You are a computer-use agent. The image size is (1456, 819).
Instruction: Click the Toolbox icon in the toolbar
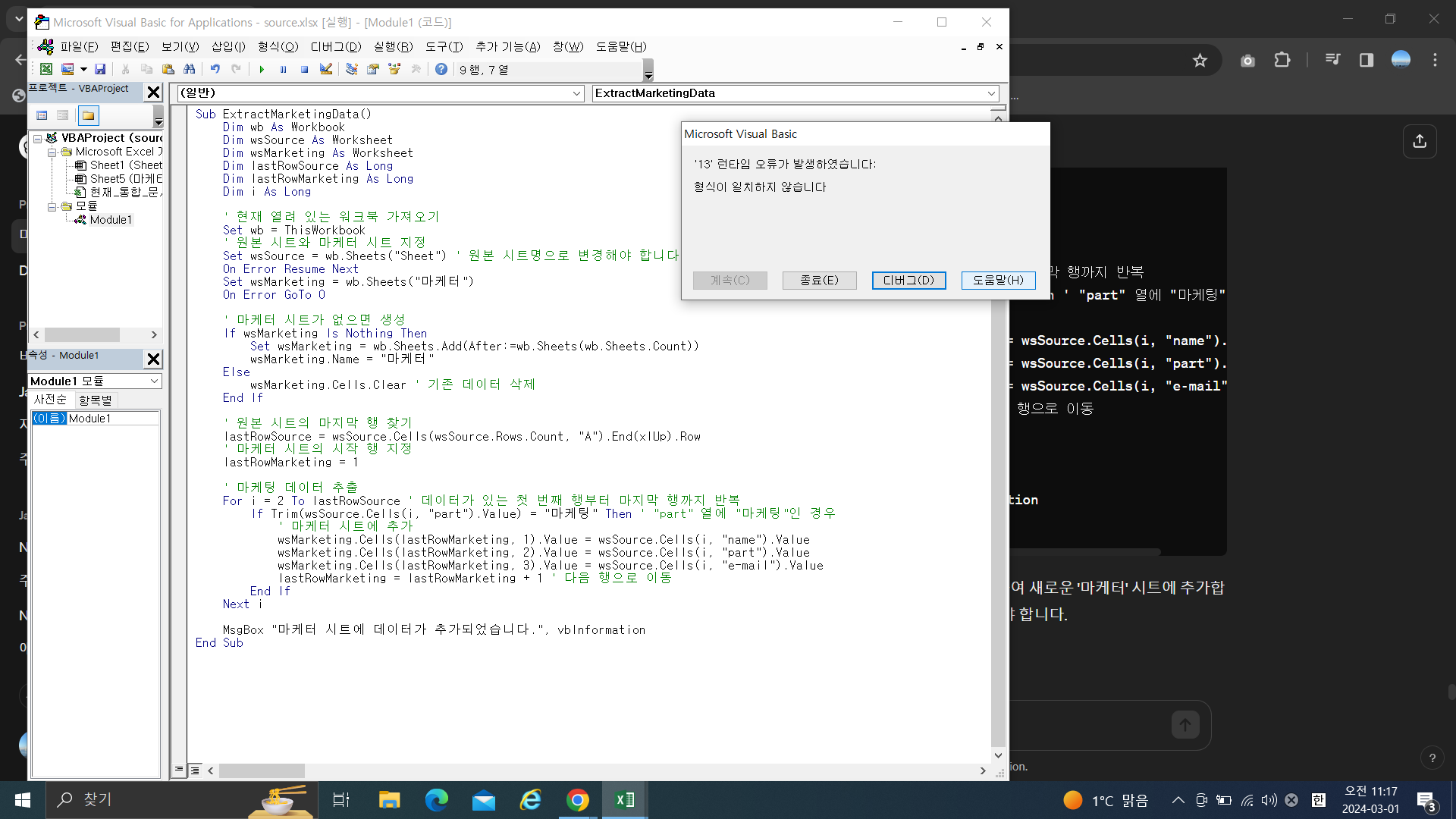tap(416, 69)
